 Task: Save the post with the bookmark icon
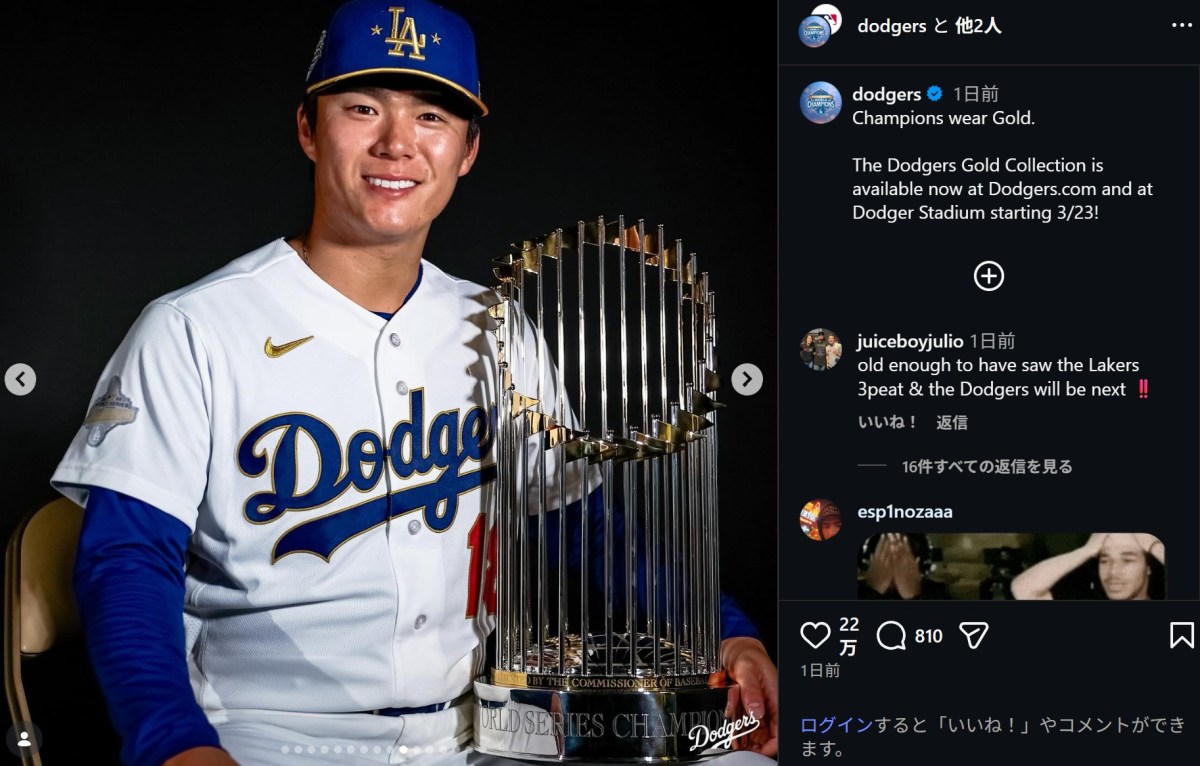point(1181,635)
